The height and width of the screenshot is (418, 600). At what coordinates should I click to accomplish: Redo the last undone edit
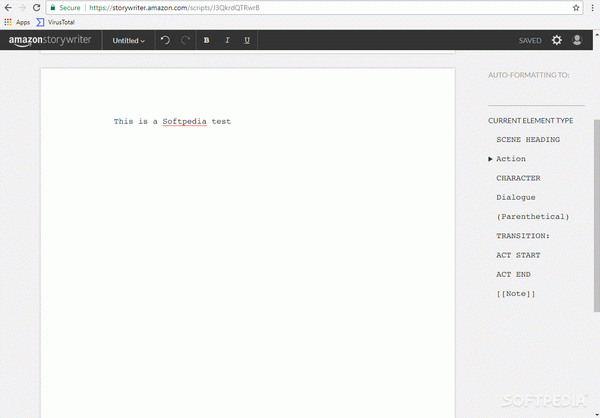pyautogui.click(x=186, y=40)
